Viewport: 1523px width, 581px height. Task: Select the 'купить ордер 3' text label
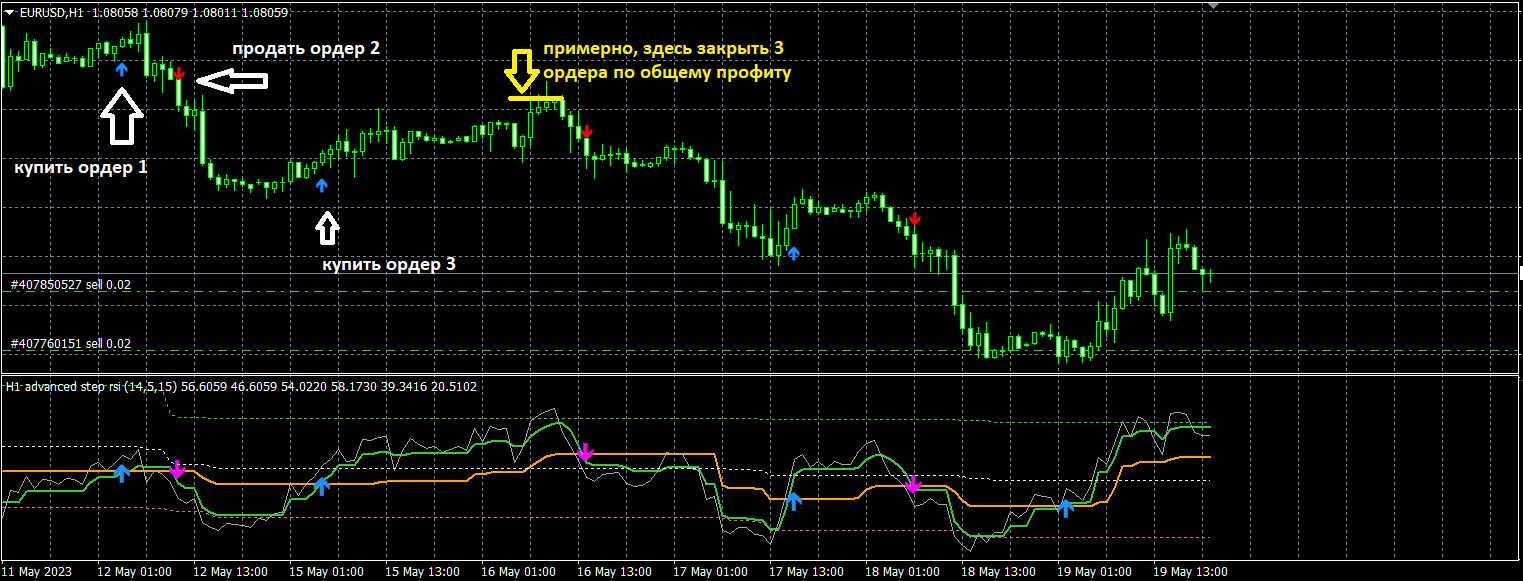(388, 265)
